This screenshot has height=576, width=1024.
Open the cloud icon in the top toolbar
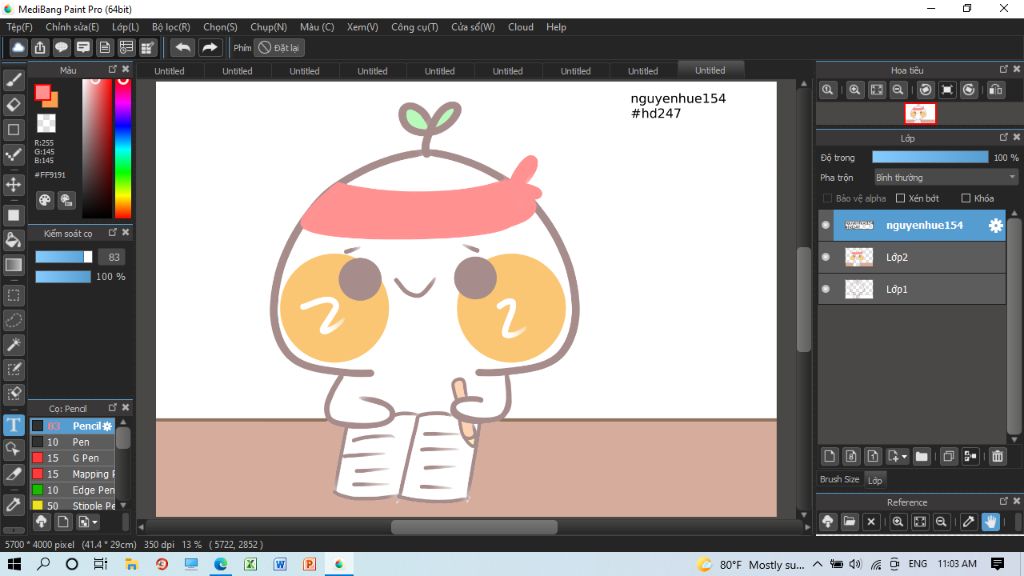[x=18, y=48]
